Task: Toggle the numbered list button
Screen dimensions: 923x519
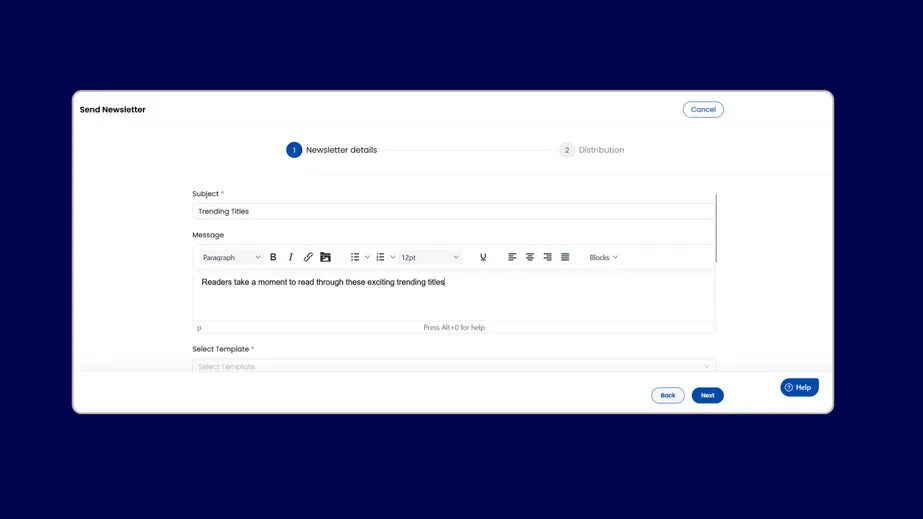Action: click(x=380, y=257)
